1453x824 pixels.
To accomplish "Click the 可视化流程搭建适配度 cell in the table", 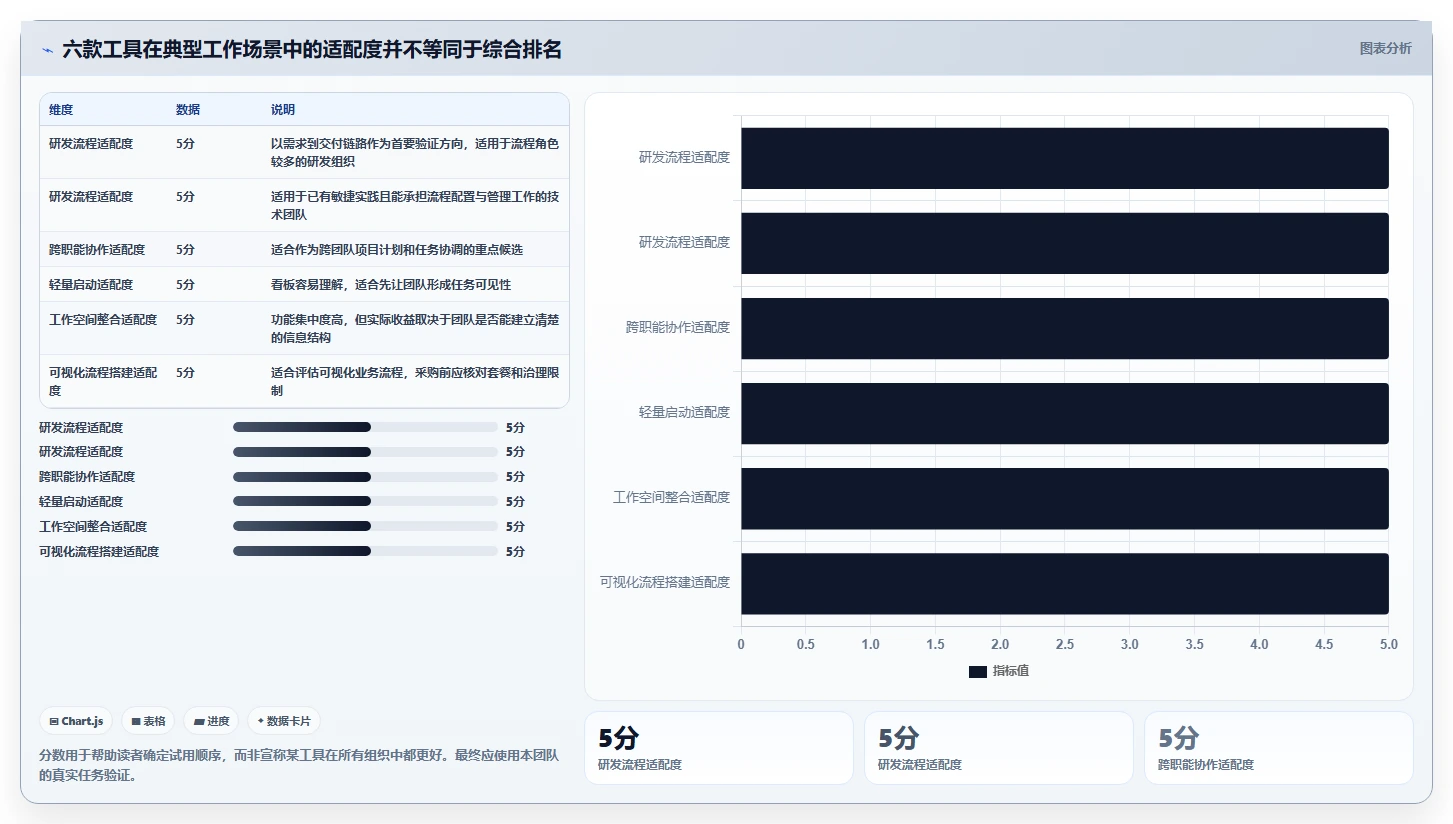I will click(x=103, y=382).
